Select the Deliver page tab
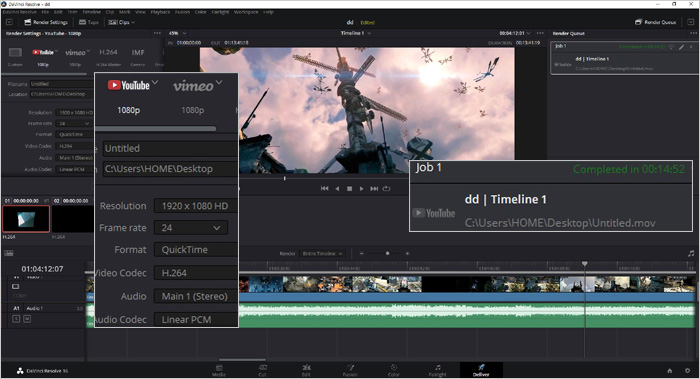This screenshot has width=700, height=379. point(481,371)
